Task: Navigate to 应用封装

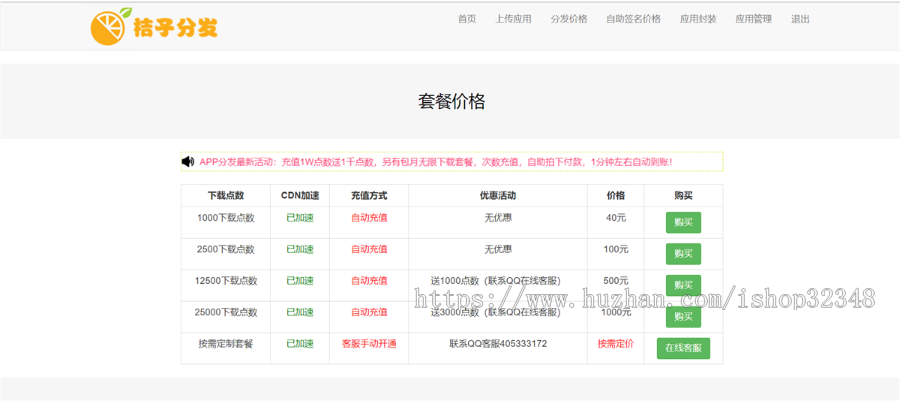Action: click(x=698, y=19)
